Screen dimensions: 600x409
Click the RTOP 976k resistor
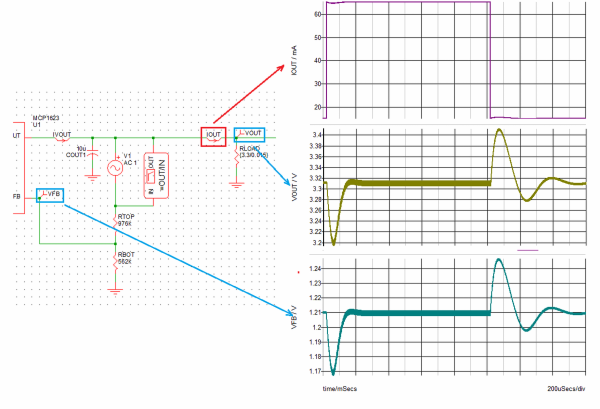[116, 220]
